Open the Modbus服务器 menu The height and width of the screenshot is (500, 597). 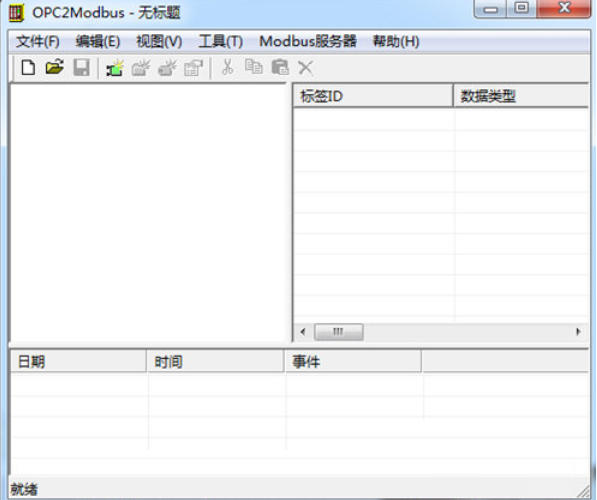pos(308,41)
